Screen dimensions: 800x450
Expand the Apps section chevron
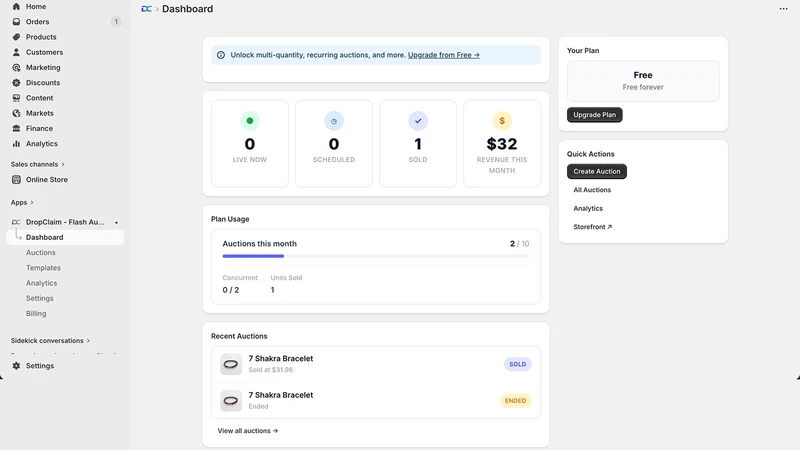(x=32, y=203)
